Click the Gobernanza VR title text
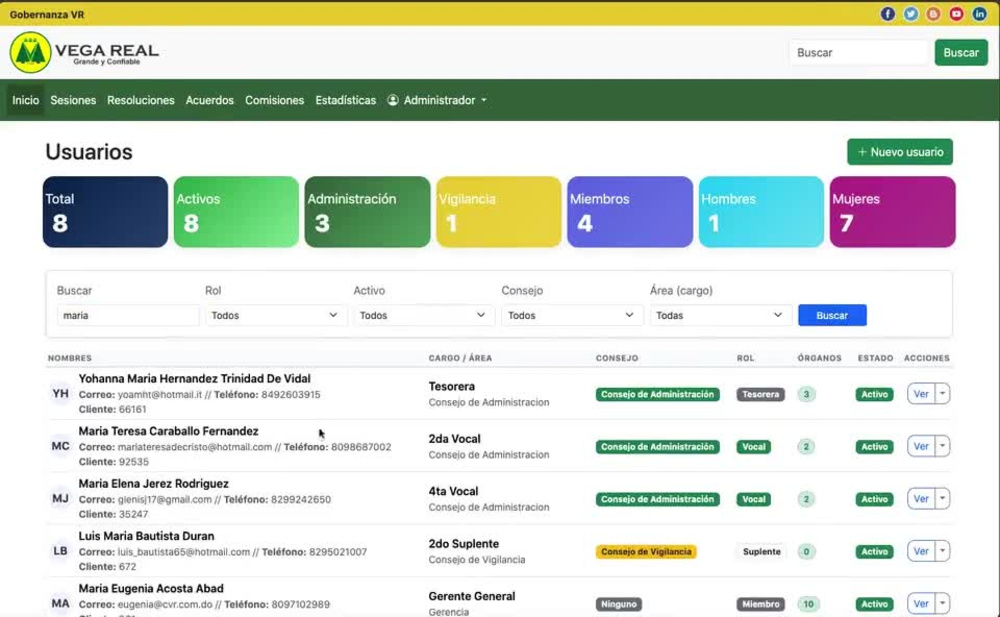Viewport: 1000px width, 617px height. [47, 14]
